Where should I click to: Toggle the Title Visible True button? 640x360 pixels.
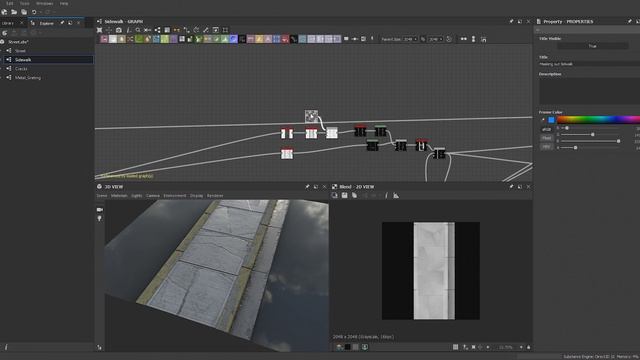pos(593,46)
